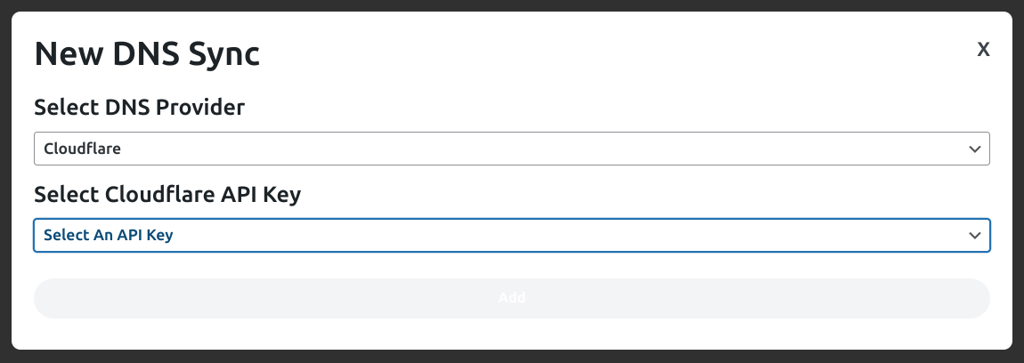Image resolution: width=1024 pixels, height=363 pixels.
Task: Click the disabled Add button
Action: [512, 298]
